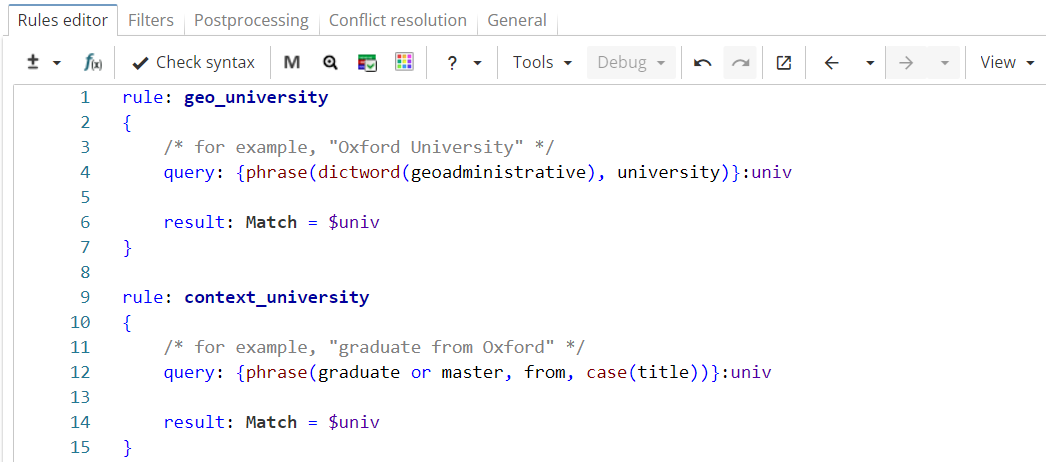This screenshot has width=1046, height=462.
Task: Switch to the Rules editor tab
Action: point(63,21)
